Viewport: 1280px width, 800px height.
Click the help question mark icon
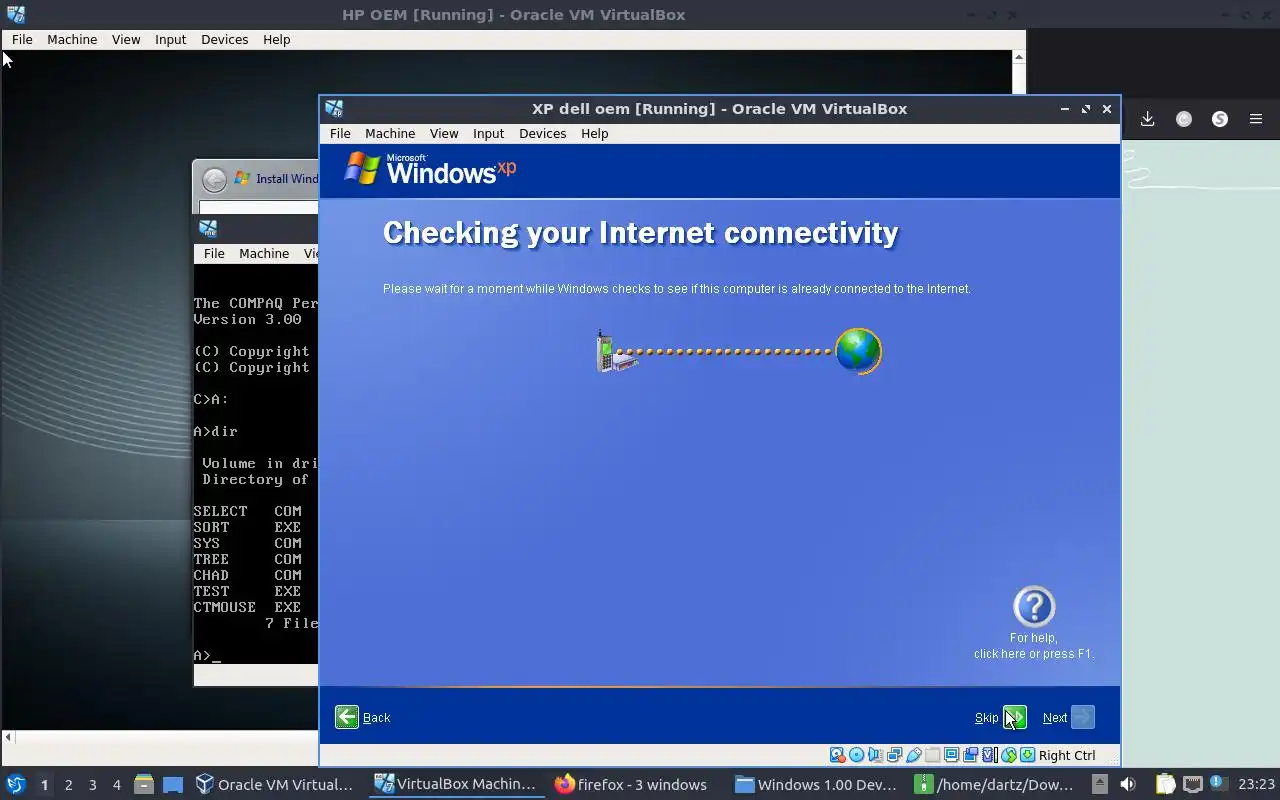(1034, 606)
